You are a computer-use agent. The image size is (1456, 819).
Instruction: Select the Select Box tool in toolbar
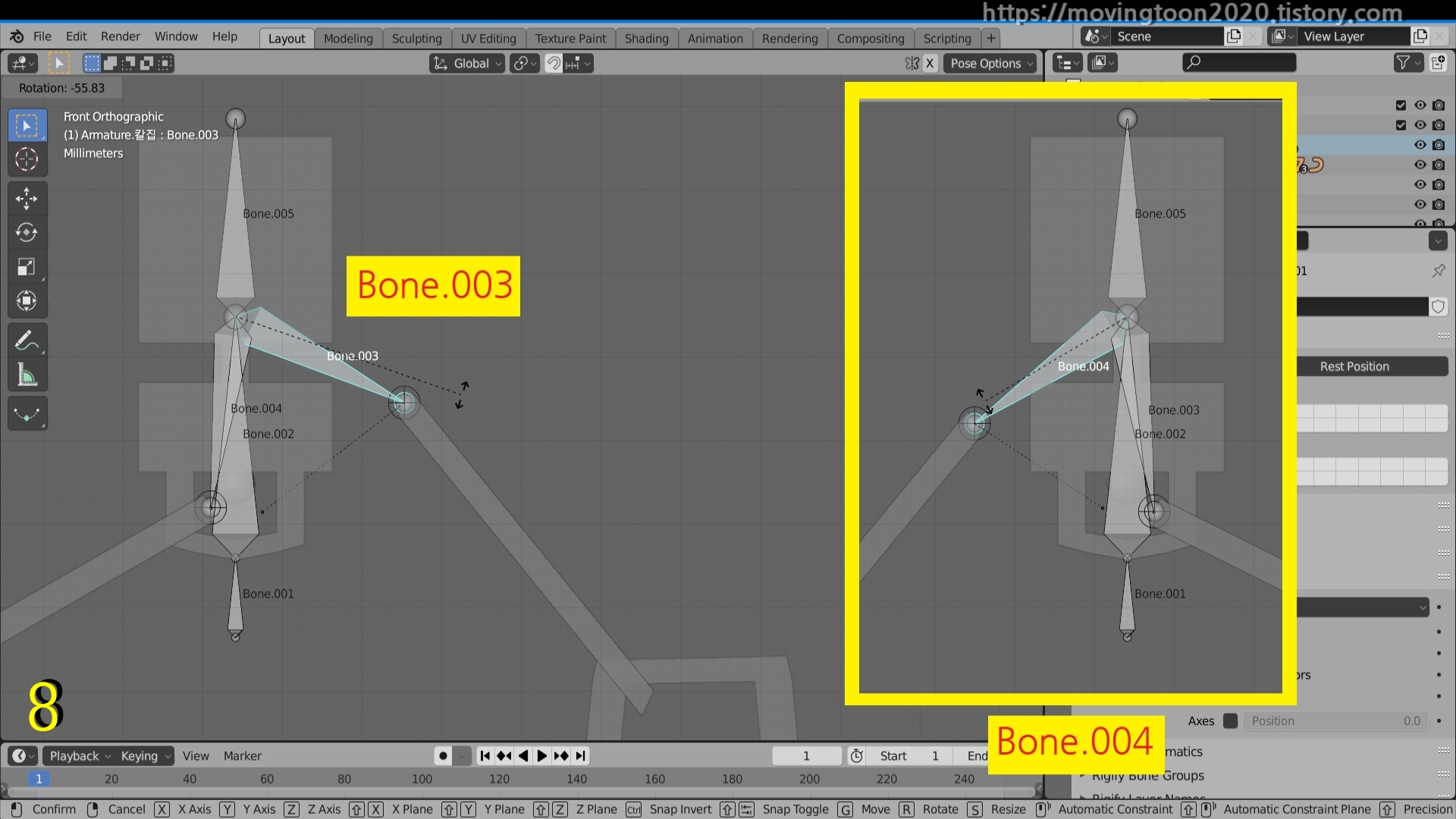[27, 125]
